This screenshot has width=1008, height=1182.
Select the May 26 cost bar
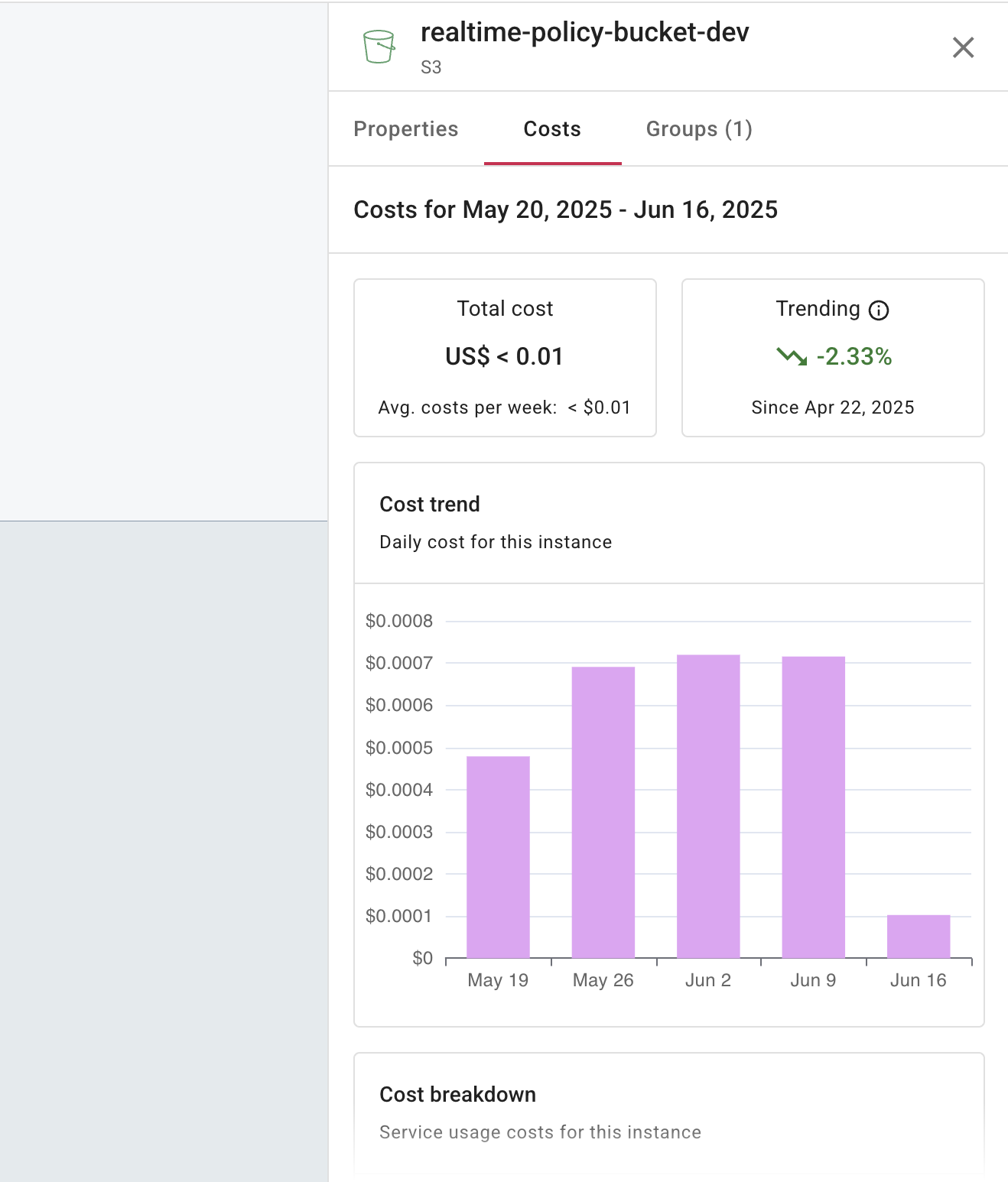pos(603,810)
